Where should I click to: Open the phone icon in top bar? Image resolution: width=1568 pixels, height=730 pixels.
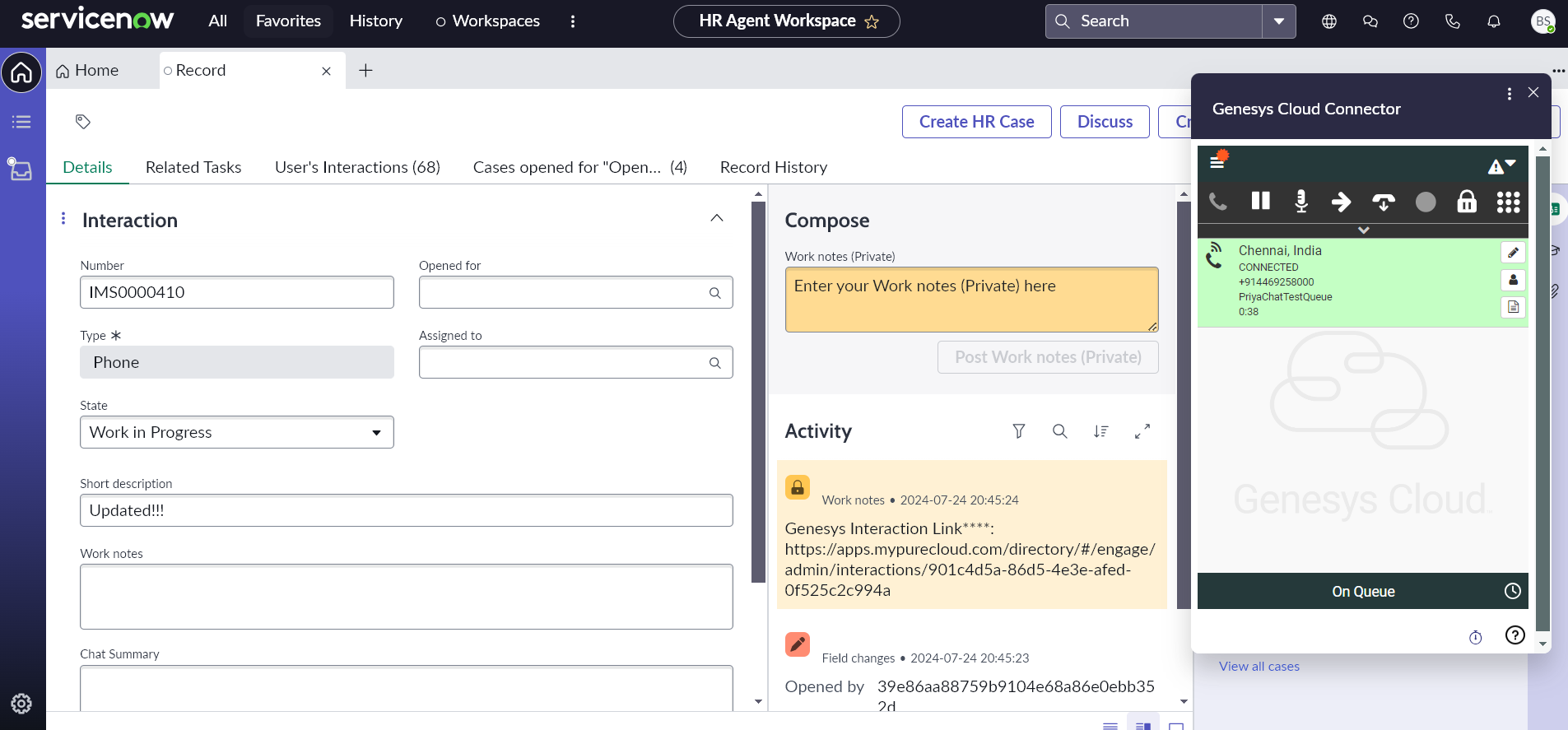pos(1453,21)
